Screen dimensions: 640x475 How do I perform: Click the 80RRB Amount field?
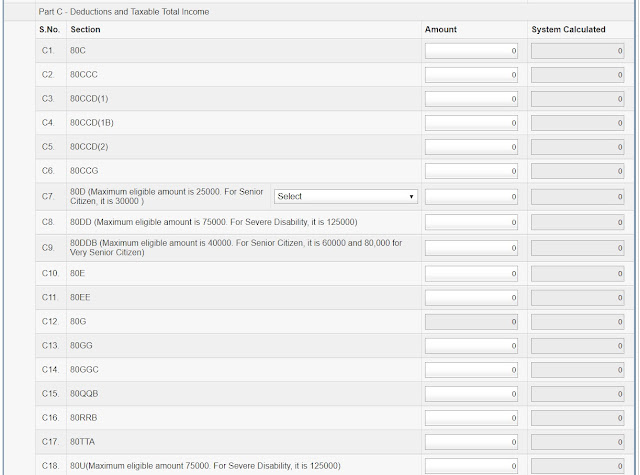tap(472, 418)
